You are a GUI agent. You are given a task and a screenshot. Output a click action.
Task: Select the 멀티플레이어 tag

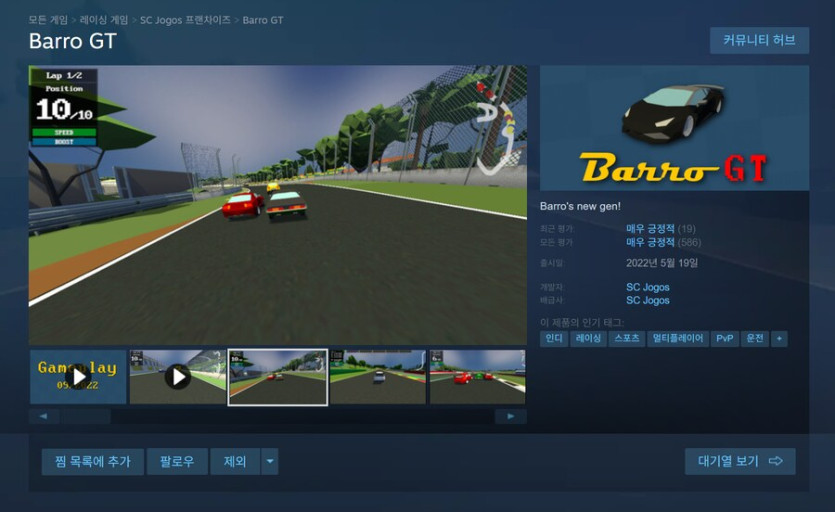678,338
